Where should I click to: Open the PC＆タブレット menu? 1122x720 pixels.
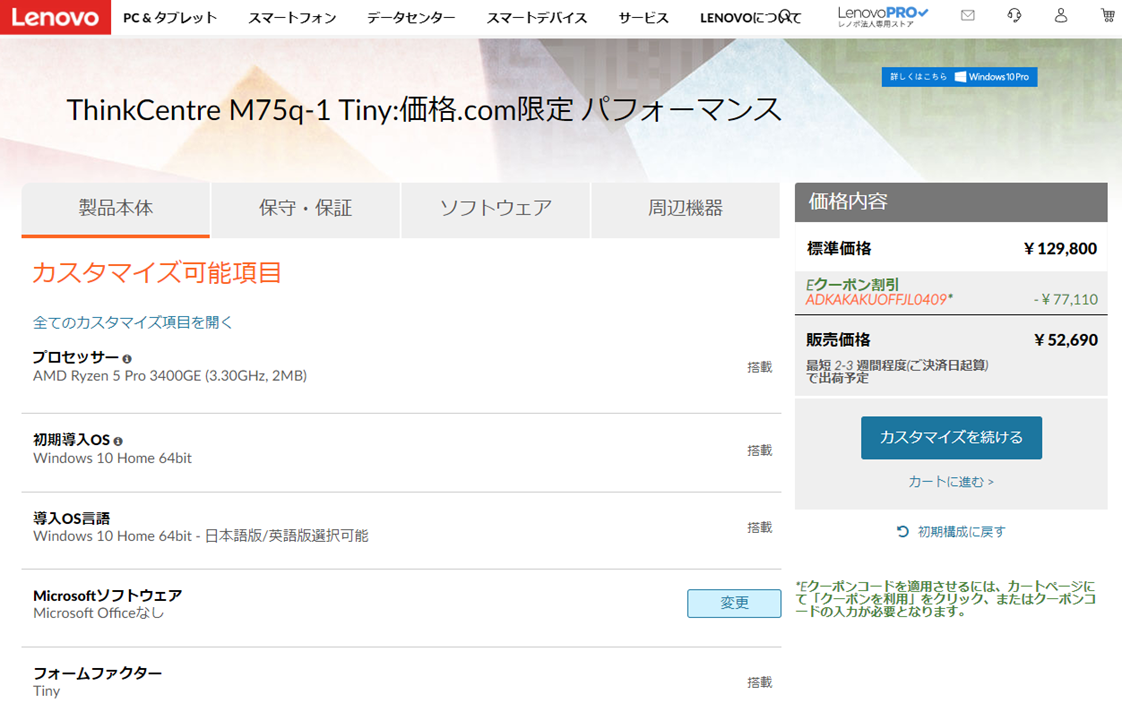pos(170,18)
